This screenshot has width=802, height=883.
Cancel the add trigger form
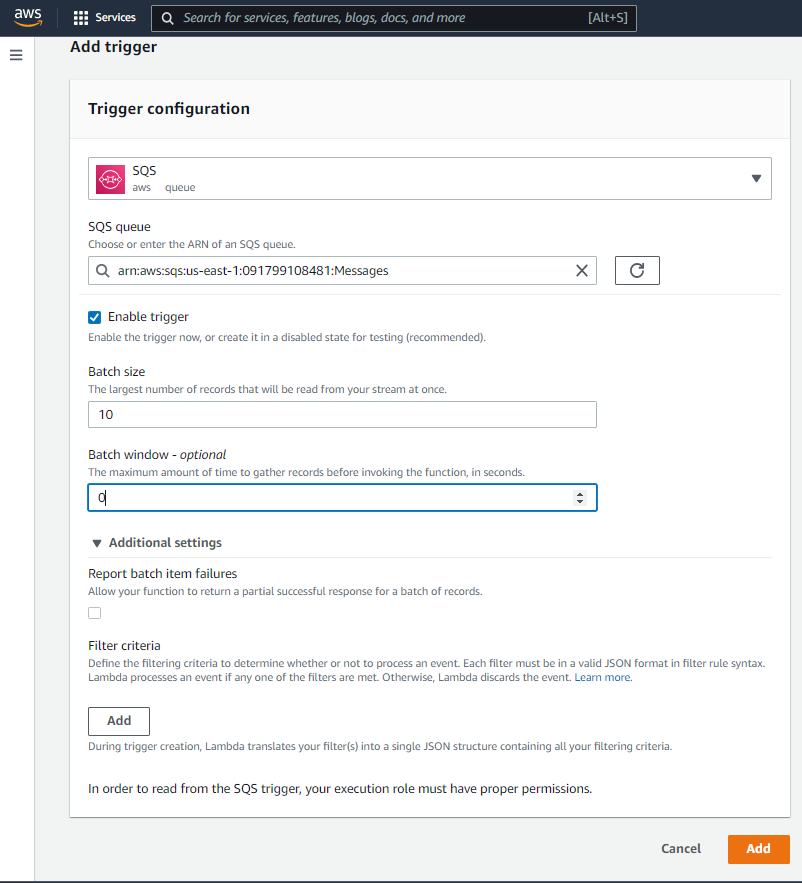pos(681,848)
